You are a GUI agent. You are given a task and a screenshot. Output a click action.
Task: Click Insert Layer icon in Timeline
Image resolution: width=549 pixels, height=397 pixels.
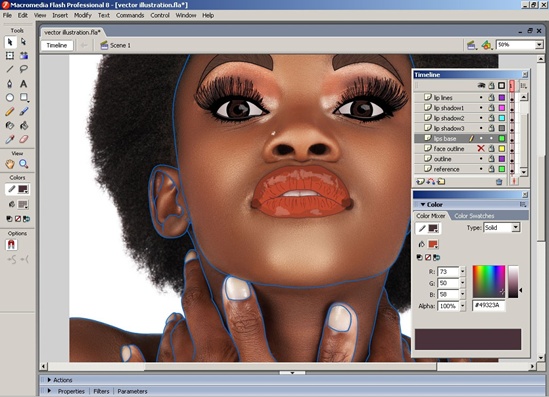[420, 181]
